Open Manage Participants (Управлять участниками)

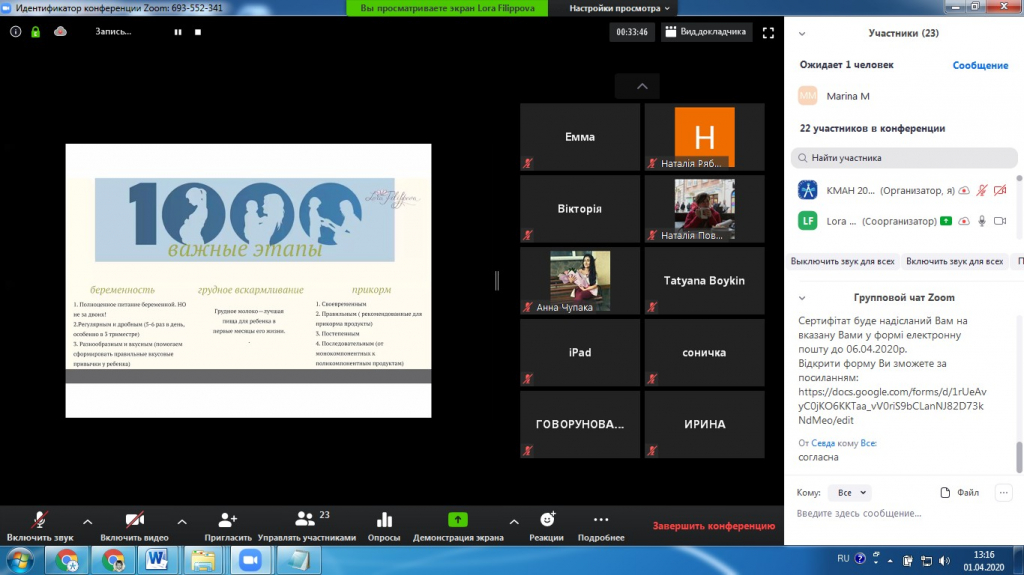[x=306, y=520]
